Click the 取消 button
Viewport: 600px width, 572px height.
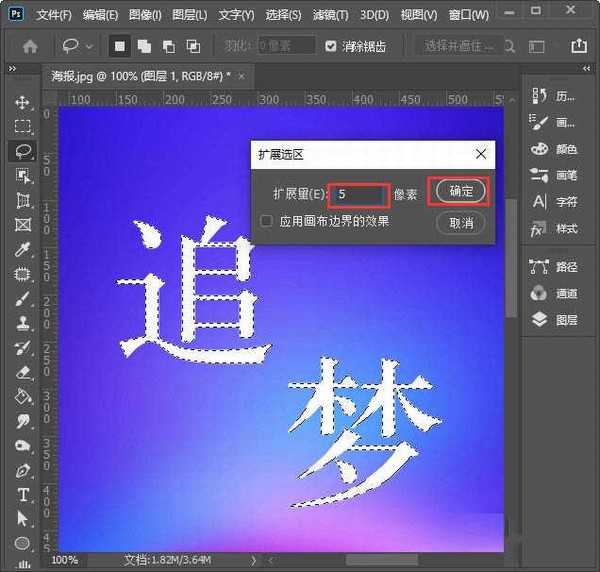pyautogui.click(x=461, y=223)
